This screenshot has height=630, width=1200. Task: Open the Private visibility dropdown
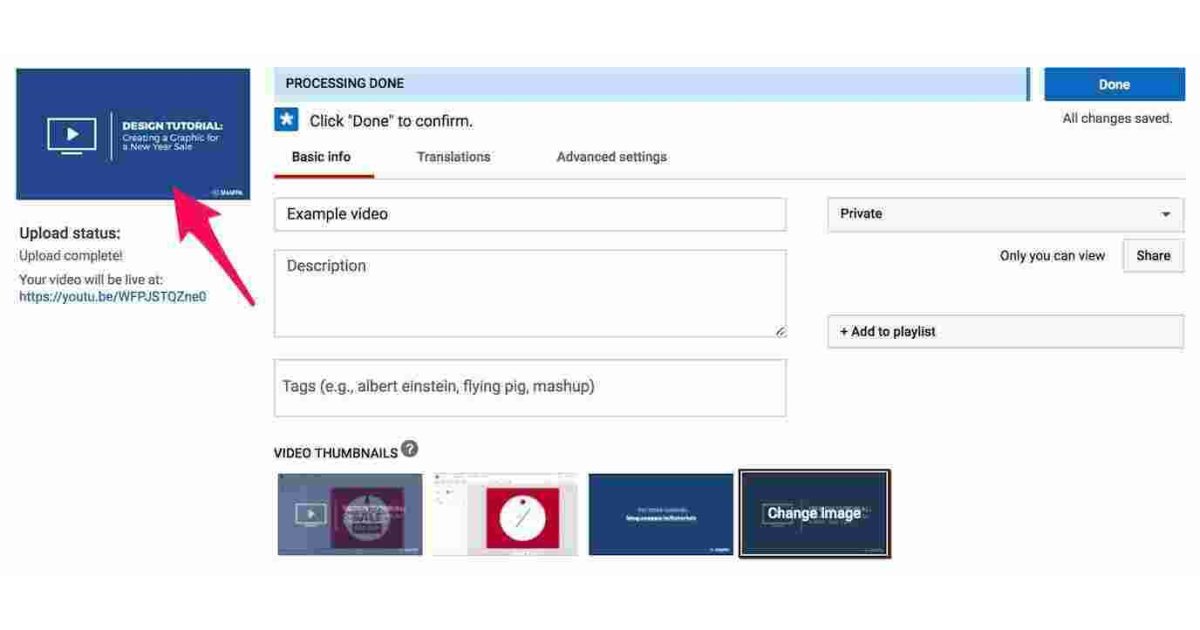coord(1005,214)
